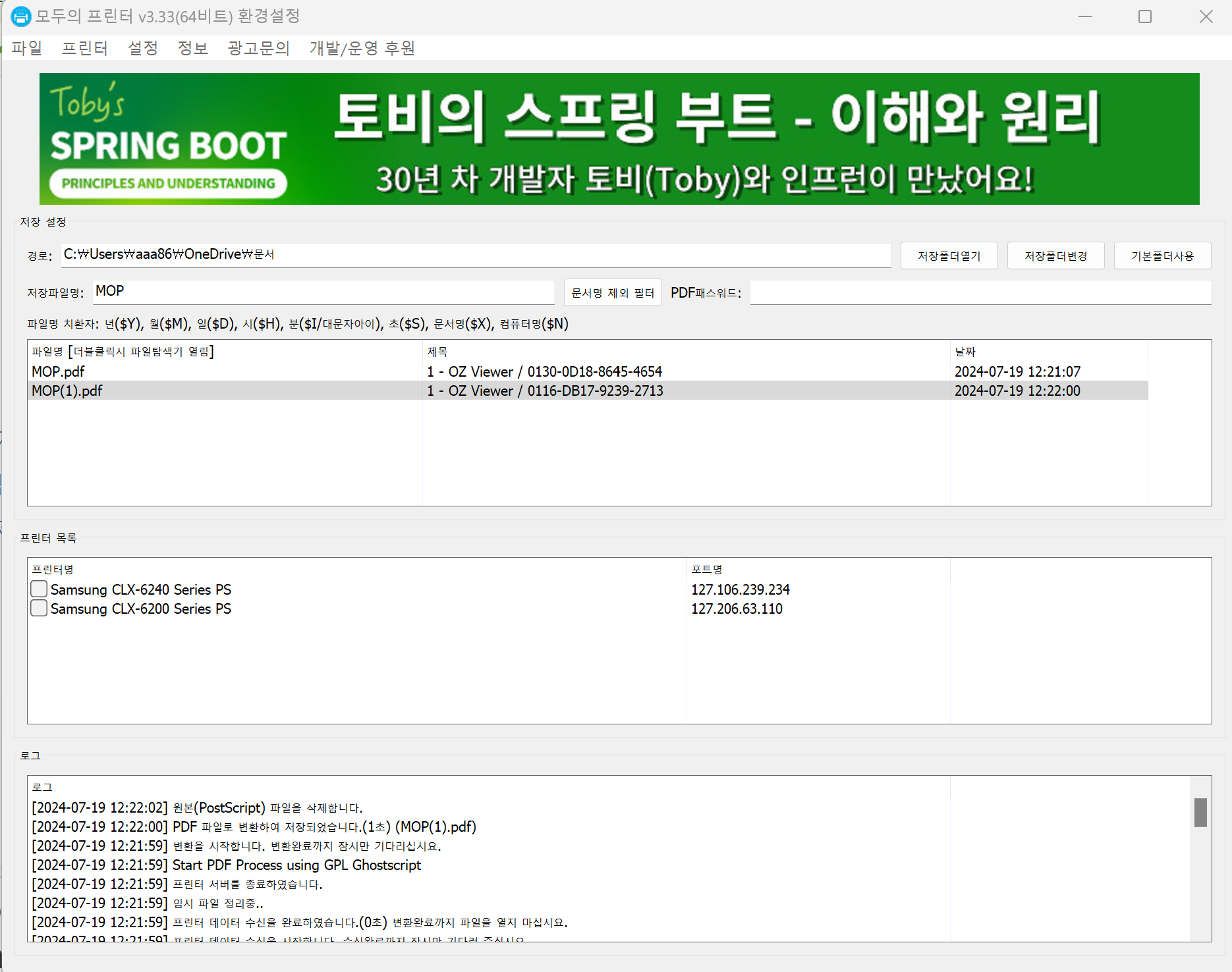Image resolution: width=1232 pixels, height=972 pixels.
Task: Open the 정보 menu
Action: (193, 48)
